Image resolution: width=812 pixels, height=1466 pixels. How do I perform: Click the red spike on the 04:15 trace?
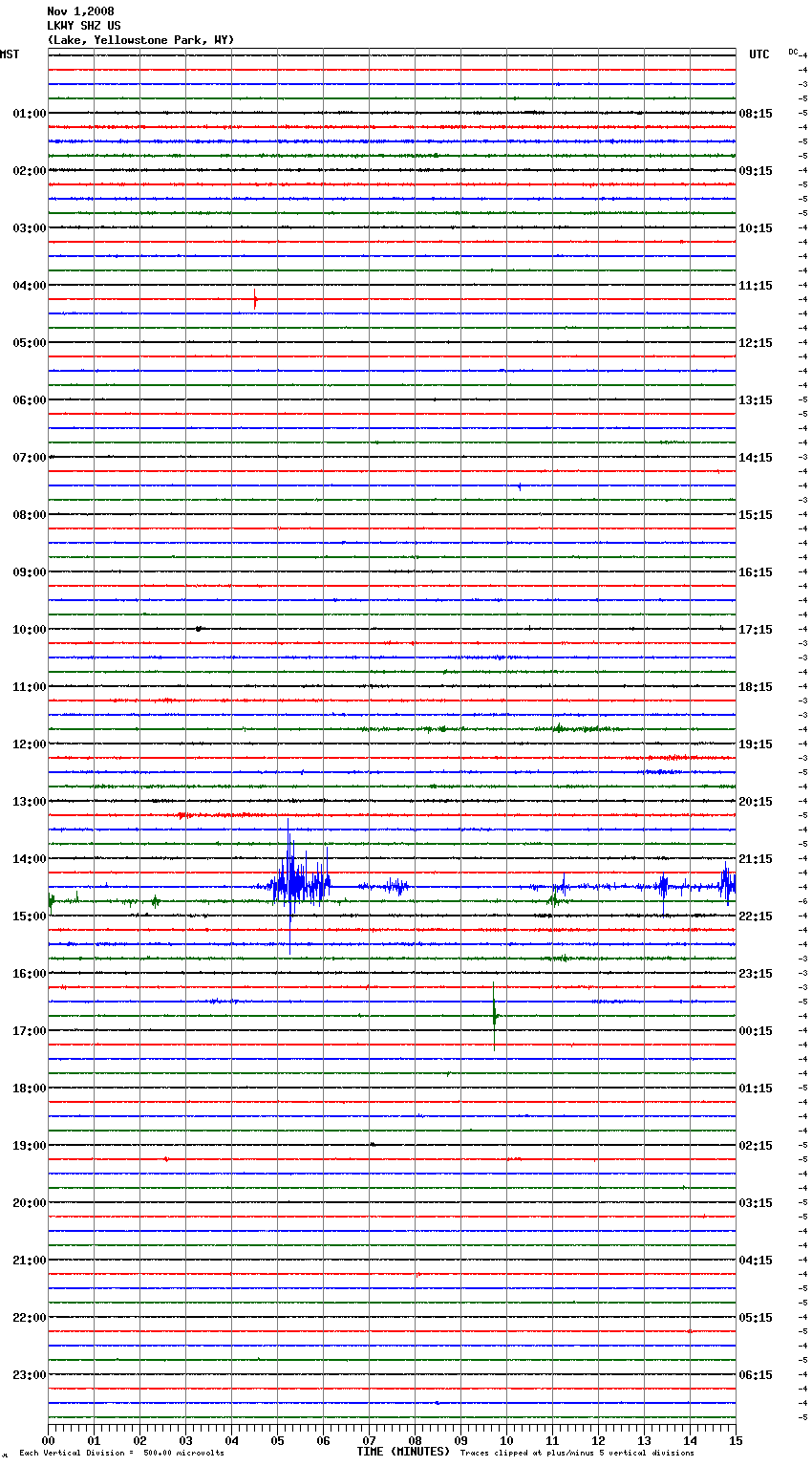click(255, 299)
